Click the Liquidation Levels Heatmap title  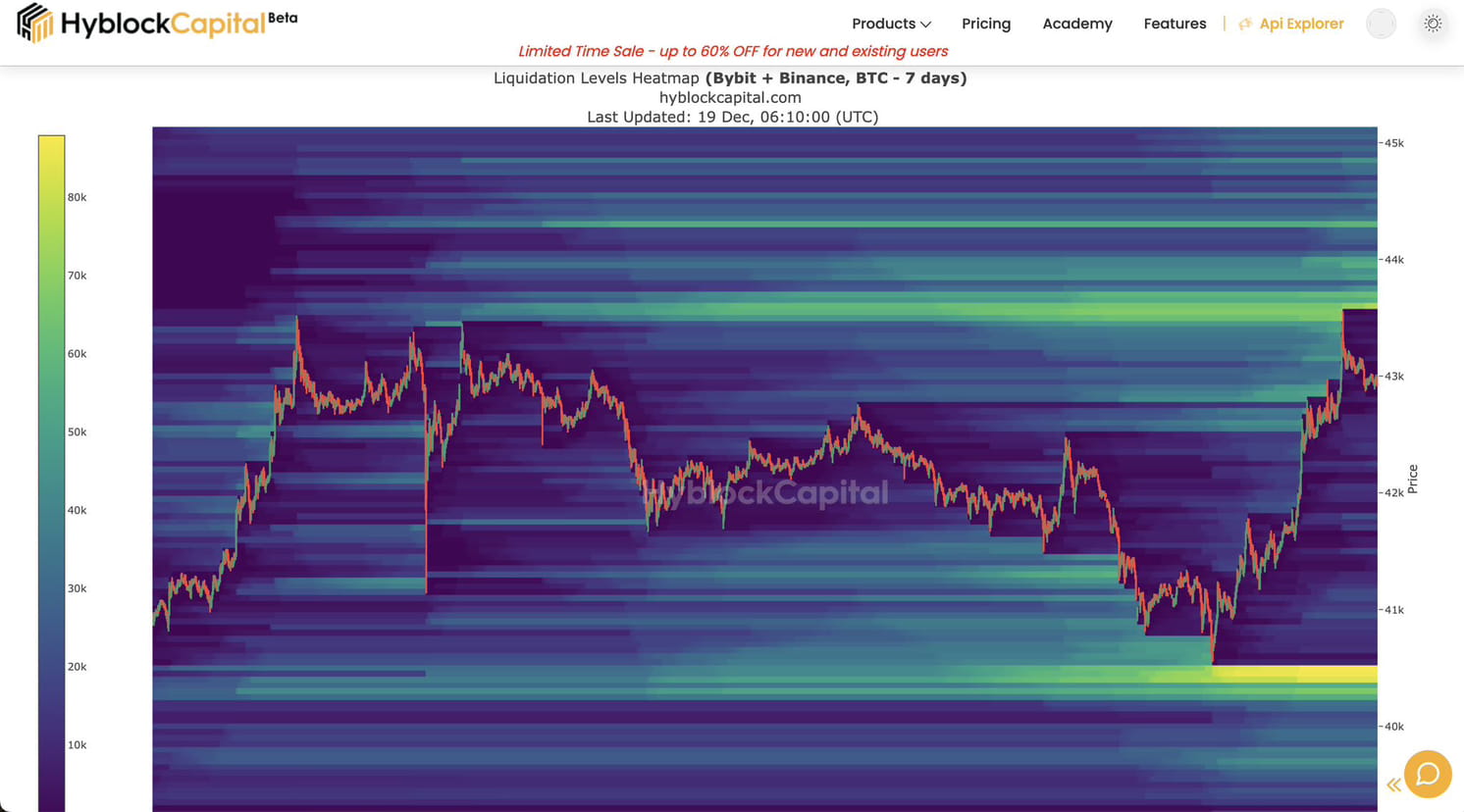(730, 78)
